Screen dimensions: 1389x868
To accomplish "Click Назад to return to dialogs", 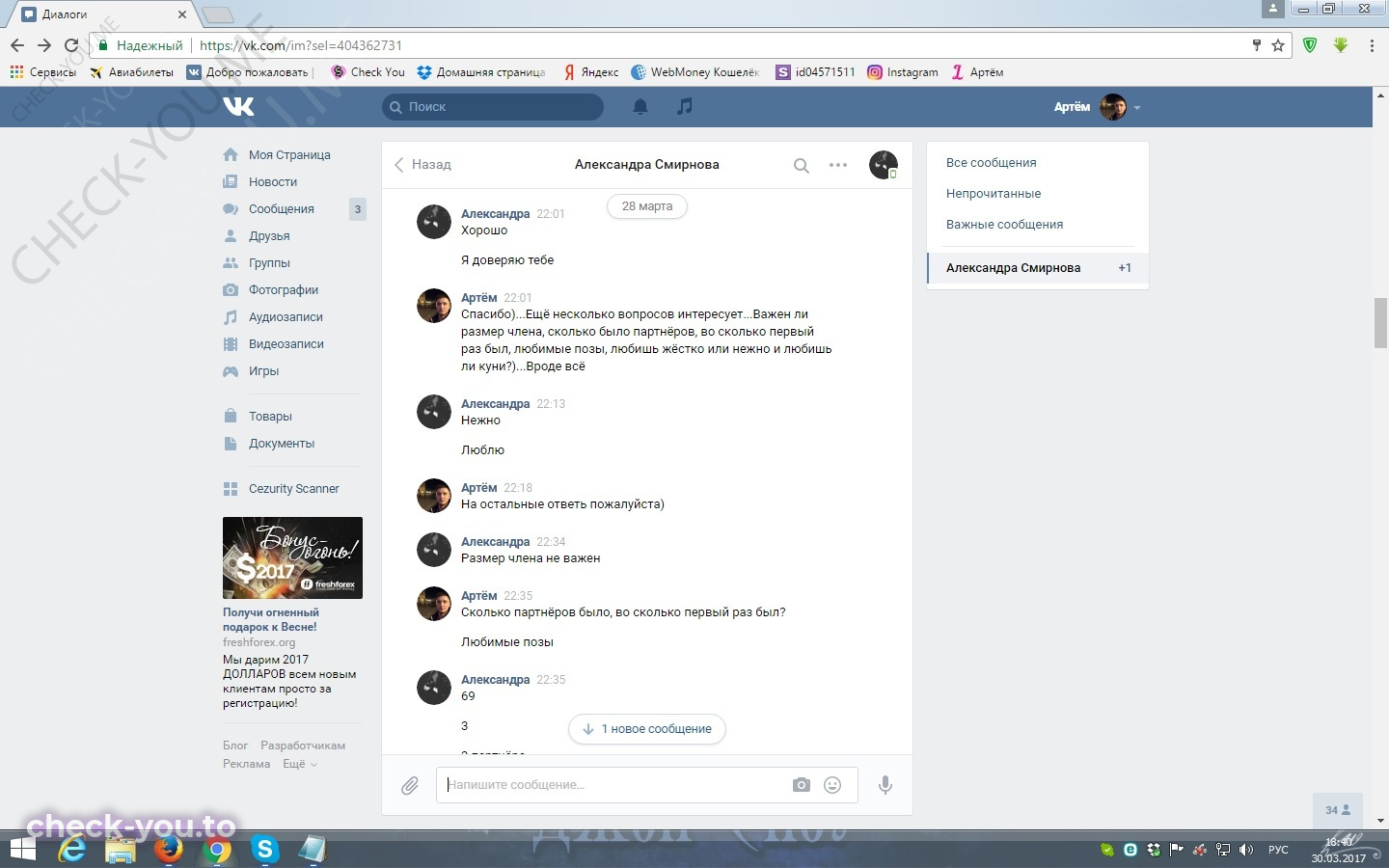I will (422, 165).
